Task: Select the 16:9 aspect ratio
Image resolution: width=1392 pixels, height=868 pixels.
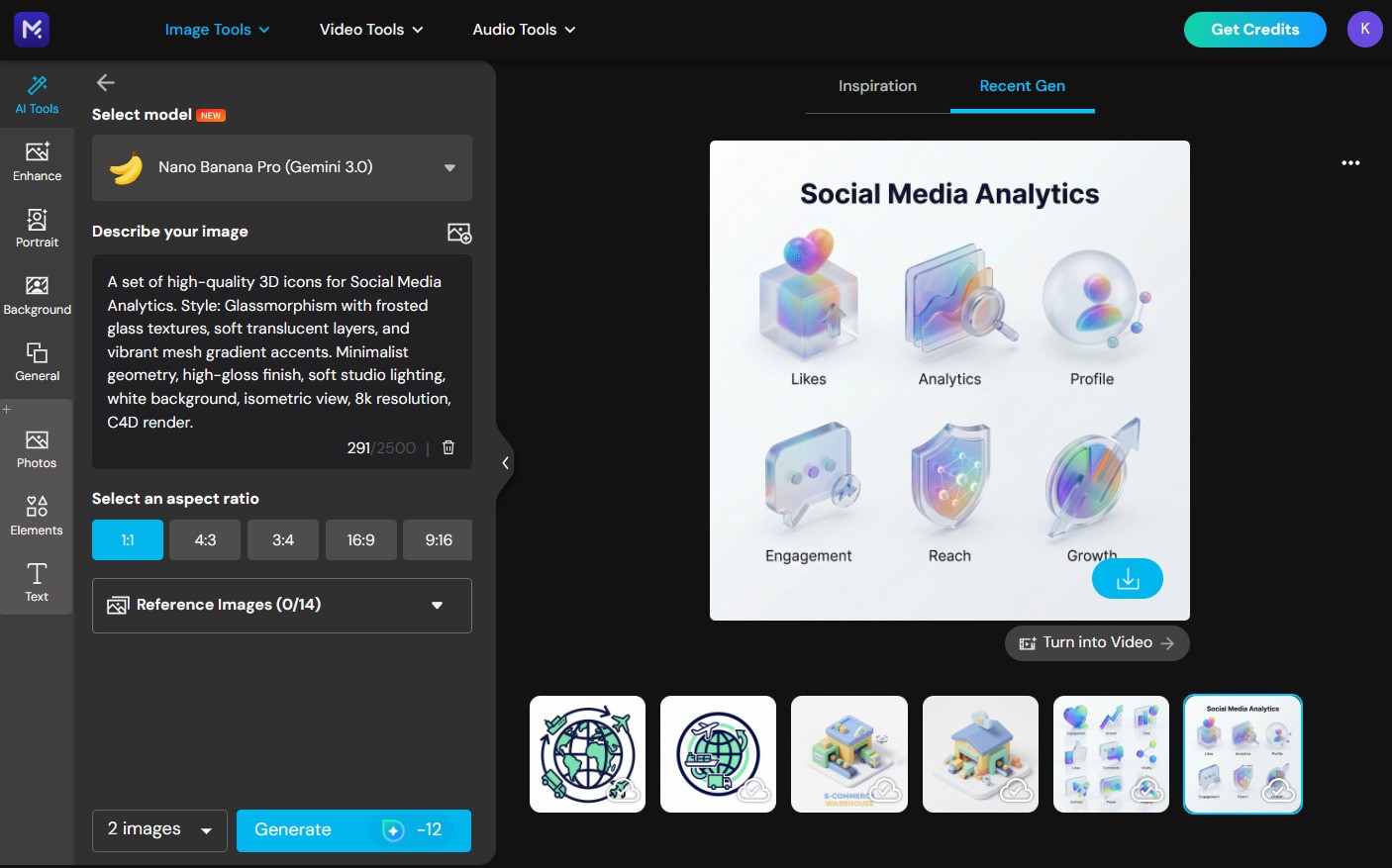Action: tap(360, 539)
